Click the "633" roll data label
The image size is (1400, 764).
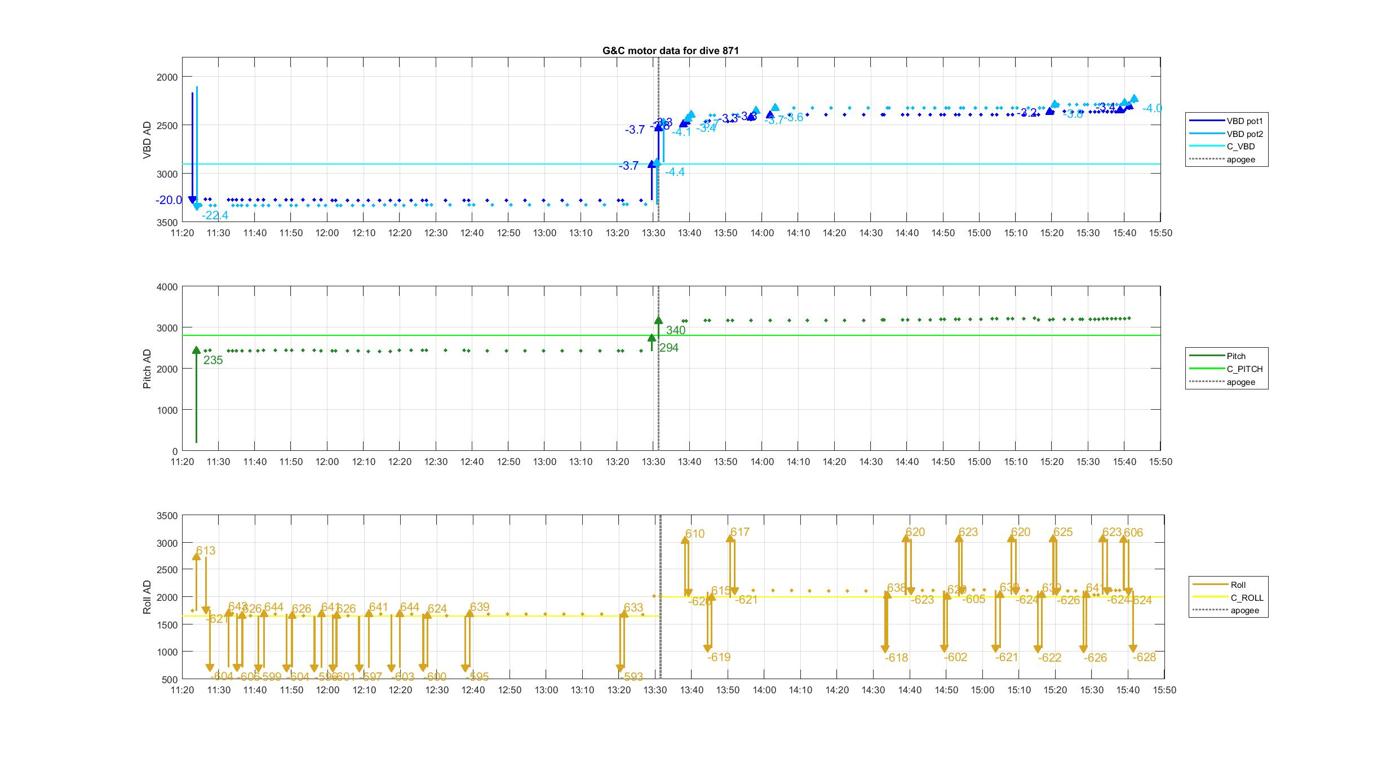[633, 608]
